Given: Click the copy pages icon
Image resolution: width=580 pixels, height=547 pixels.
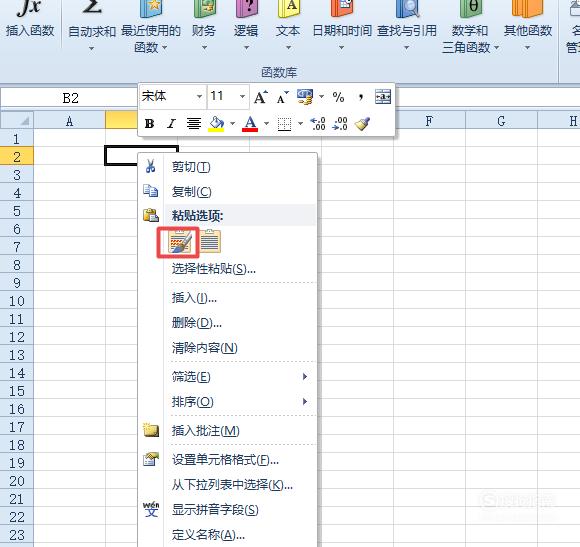Looking at the screenshot, I should (151, 191).
